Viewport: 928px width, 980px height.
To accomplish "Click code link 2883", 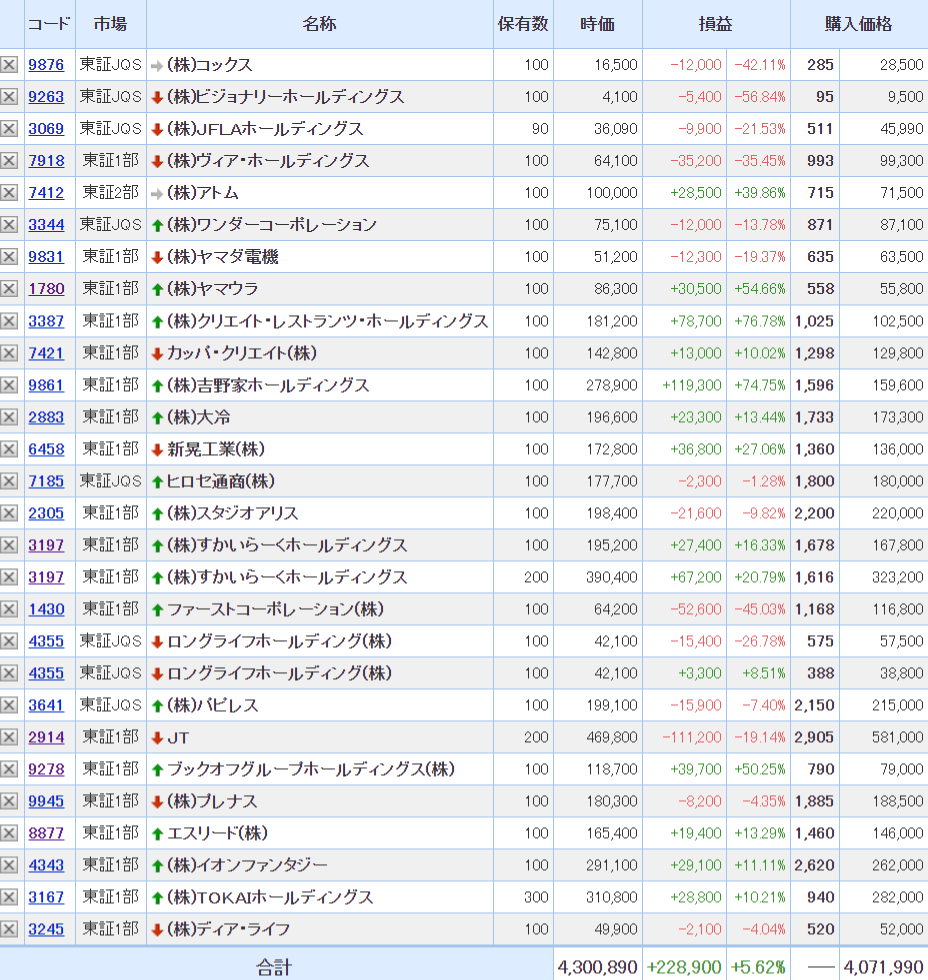I will (x=46, y=417).
